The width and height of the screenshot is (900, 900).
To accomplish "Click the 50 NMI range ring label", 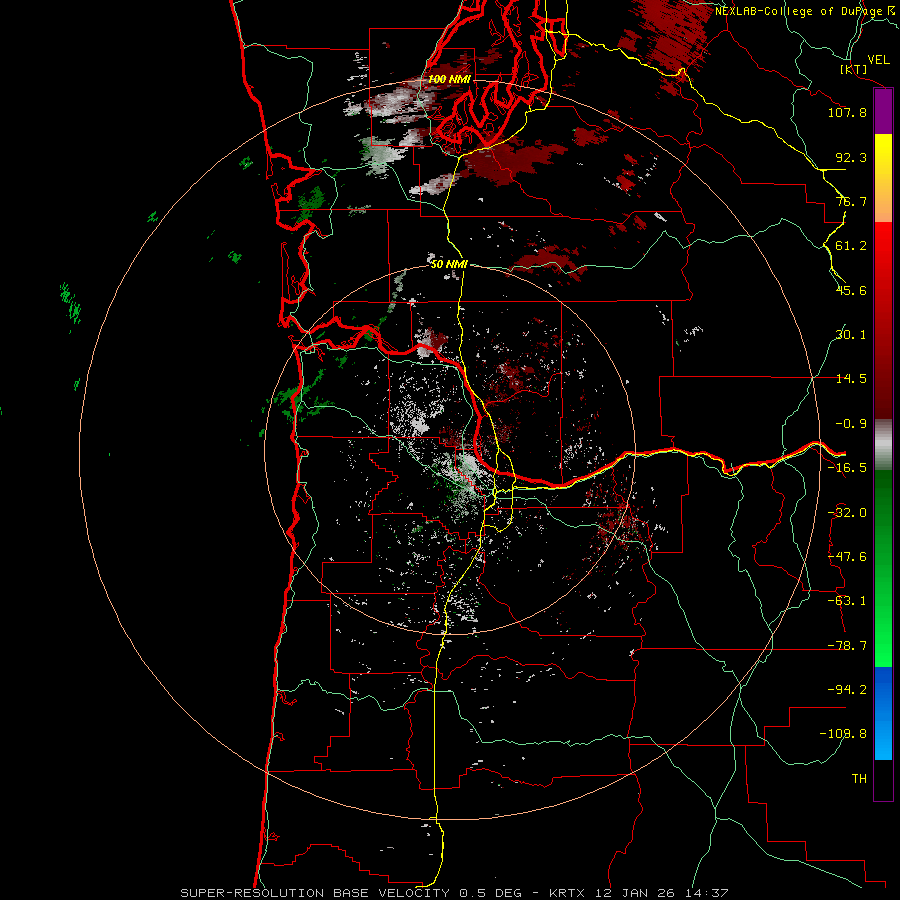I will pos(449,264).
